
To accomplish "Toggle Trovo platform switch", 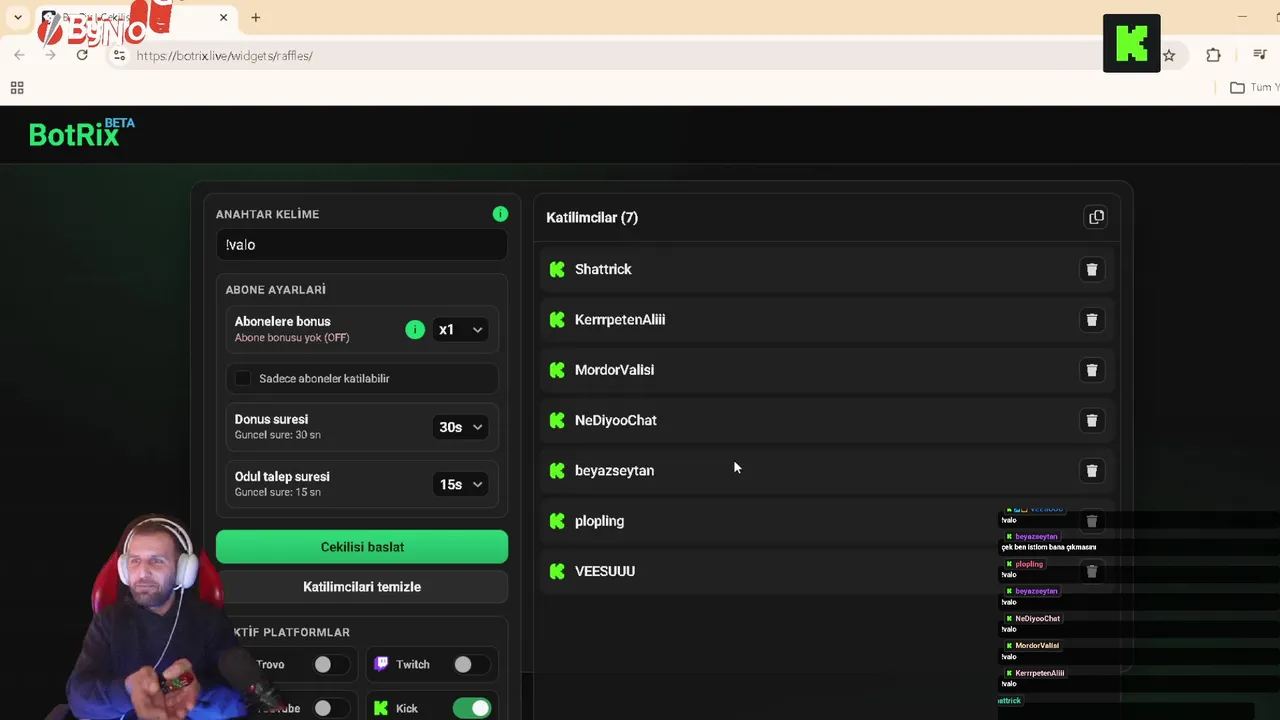I will (x=331, y=664).
